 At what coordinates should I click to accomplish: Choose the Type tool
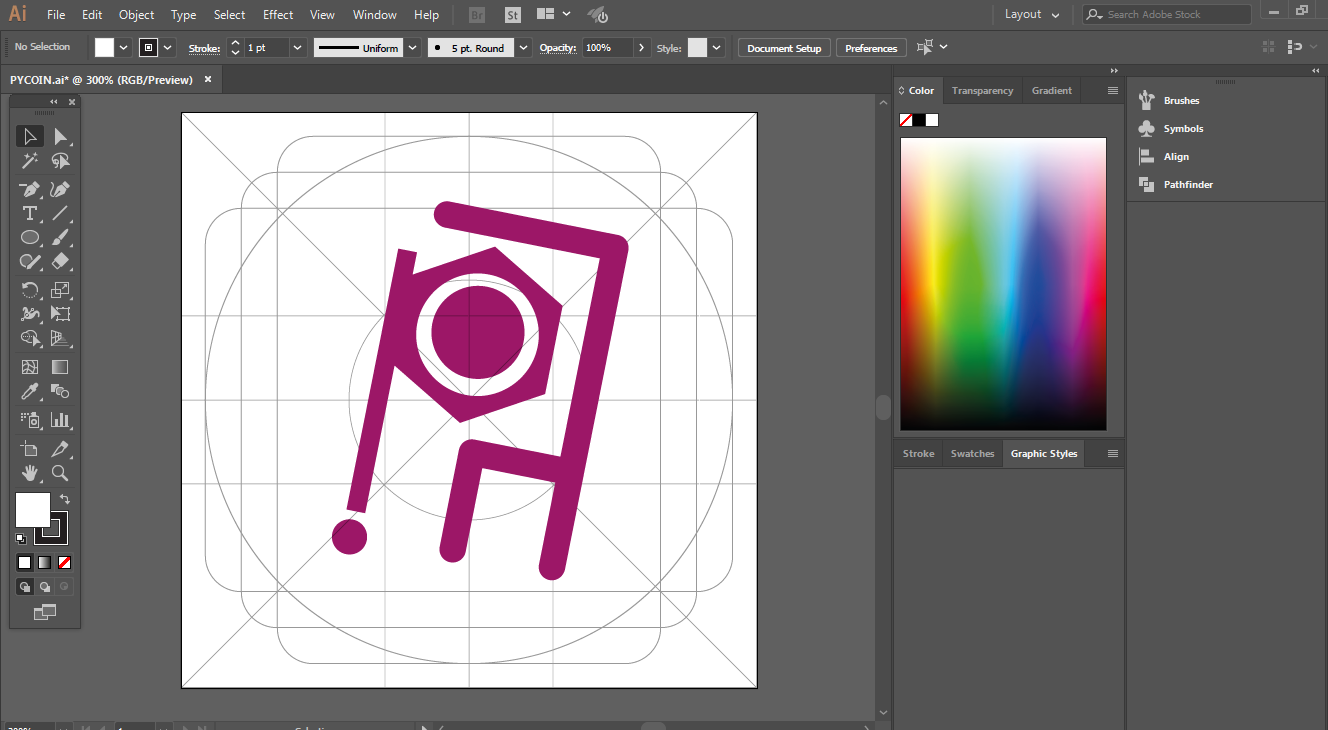[x=31, y=213]
